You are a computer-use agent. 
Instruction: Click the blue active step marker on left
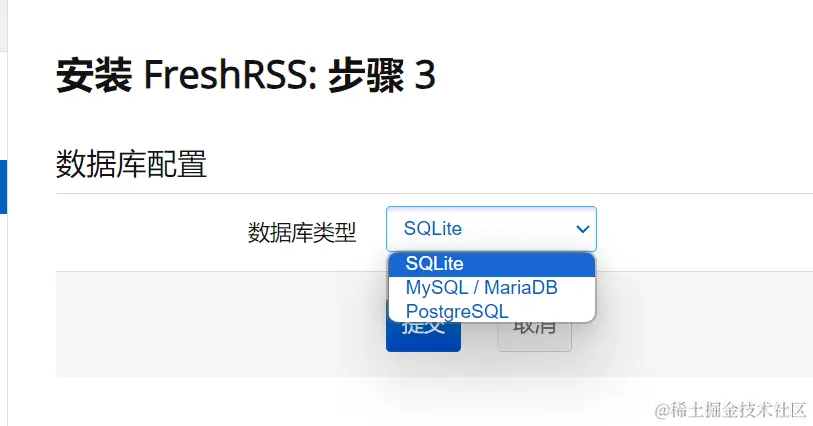[3, 187]
